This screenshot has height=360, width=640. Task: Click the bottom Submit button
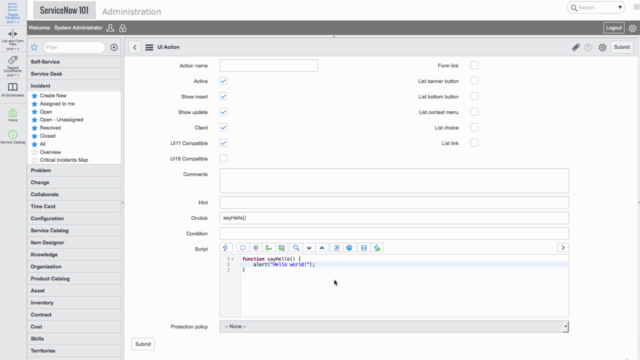click(x=143, y=344)
